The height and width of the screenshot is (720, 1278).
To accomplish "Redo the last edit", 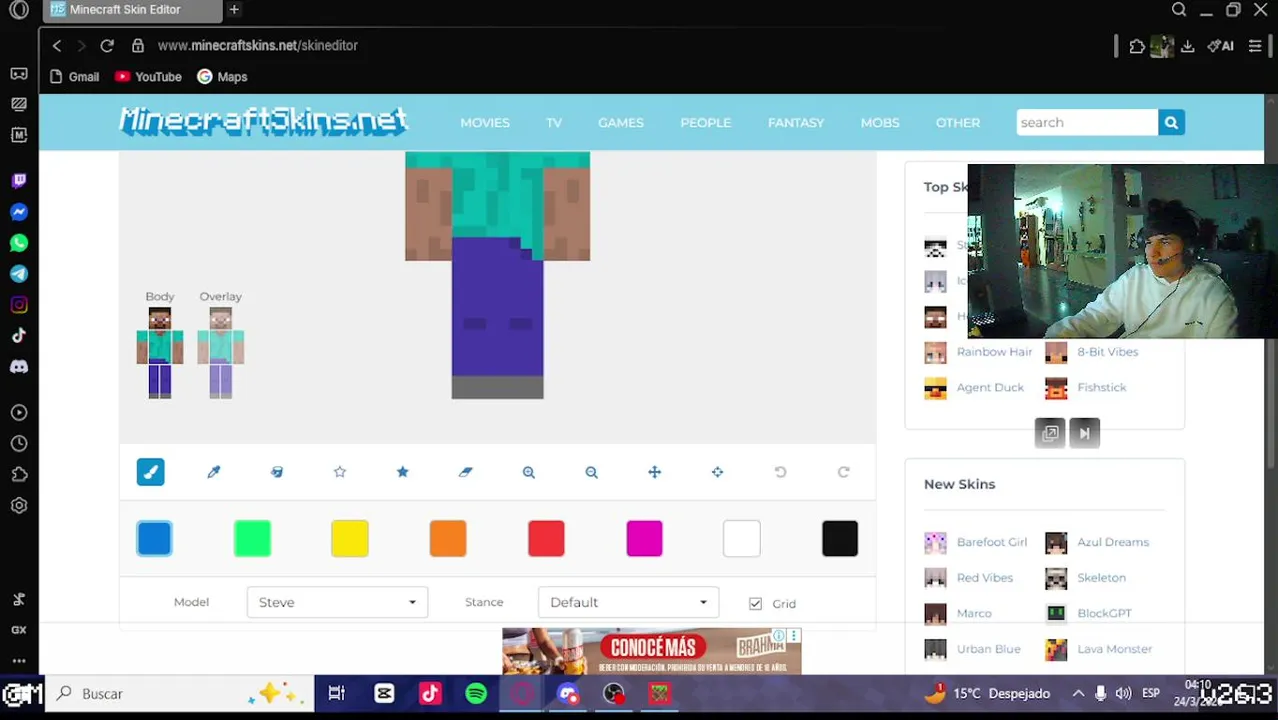I will [844, 472].
